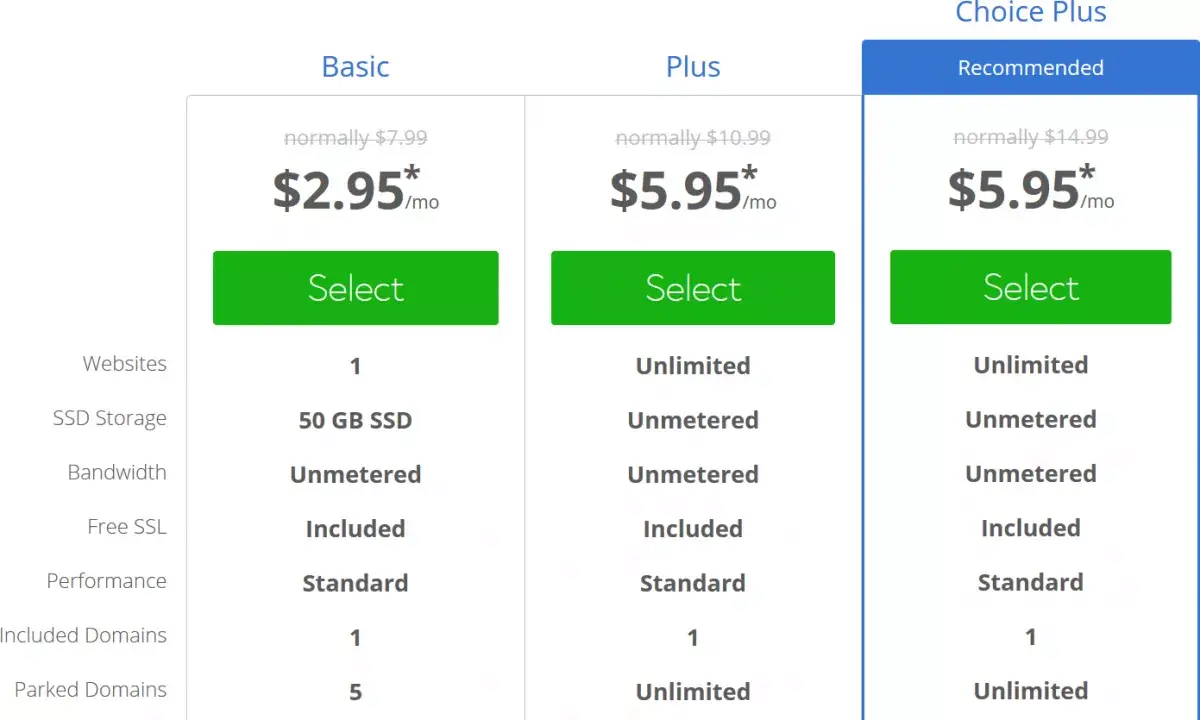Open the Choice Plus plan heading
The height and width of the screenshot is (720, 1200).
click(1030, 13)
